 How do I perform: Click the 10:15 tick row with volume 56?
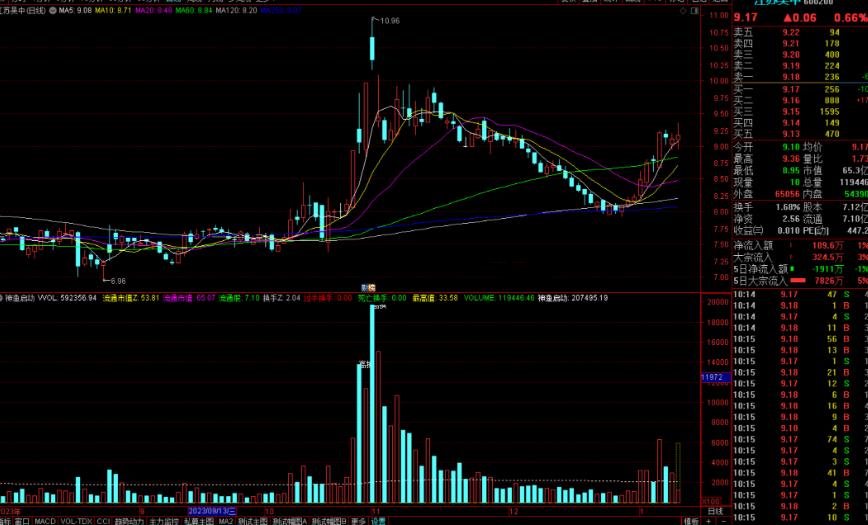click(800, 339)
